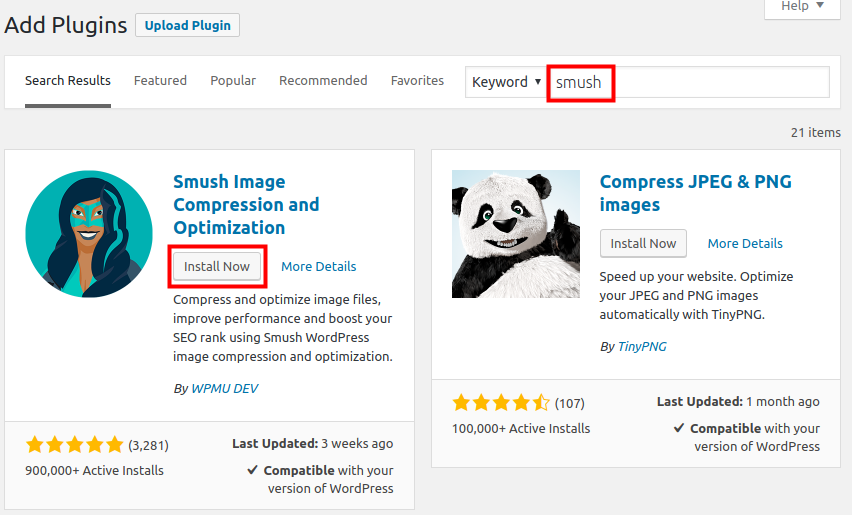Click the Smush five-star rating
The image size is (852, 515).
pyautogui.click(x=75, y=444)
